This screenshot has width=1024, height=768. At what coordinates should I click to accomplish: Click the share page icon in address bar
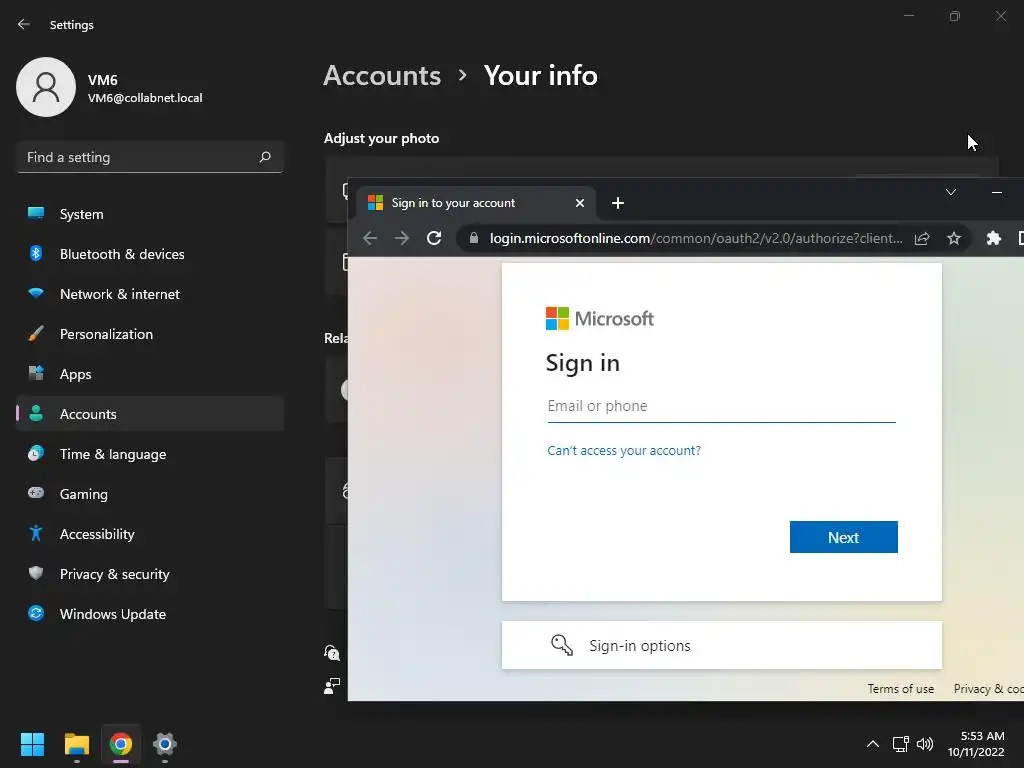pos(921,238)
